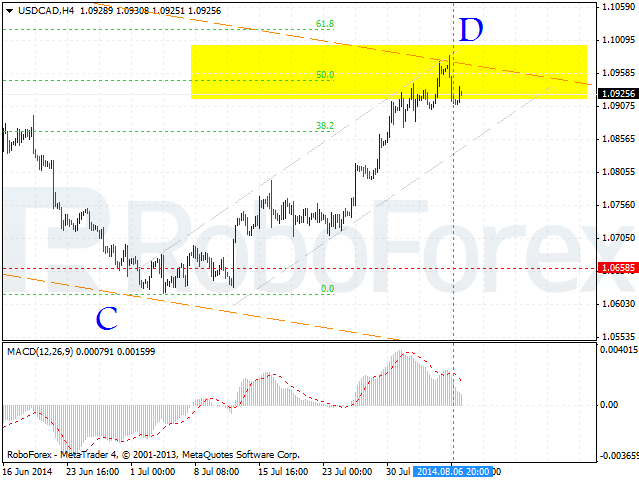Click the current price tag 1.09256
The width and height of the screenshot is (639, 480).
pos(618,93)
